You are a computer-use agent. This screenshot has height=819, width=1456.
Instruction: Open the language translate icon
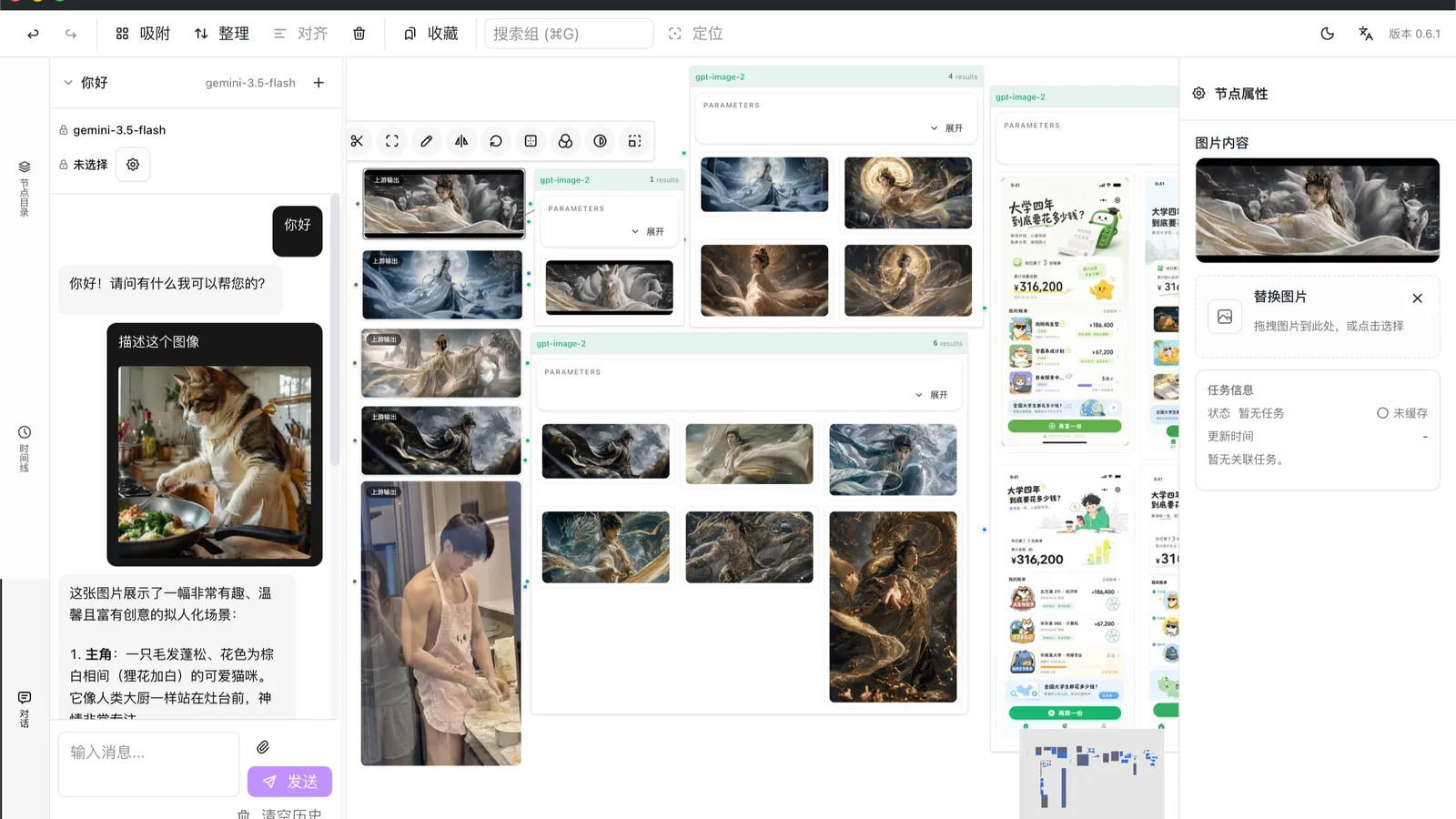point(1366,34)
